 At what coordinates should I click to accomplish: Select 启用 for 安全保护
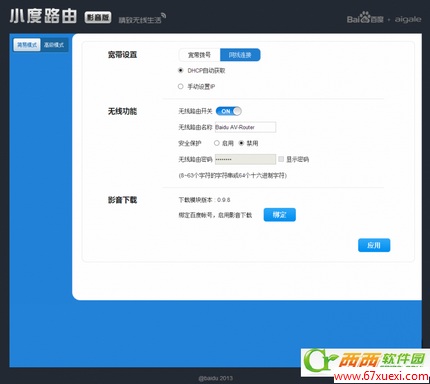coord(217,143)
